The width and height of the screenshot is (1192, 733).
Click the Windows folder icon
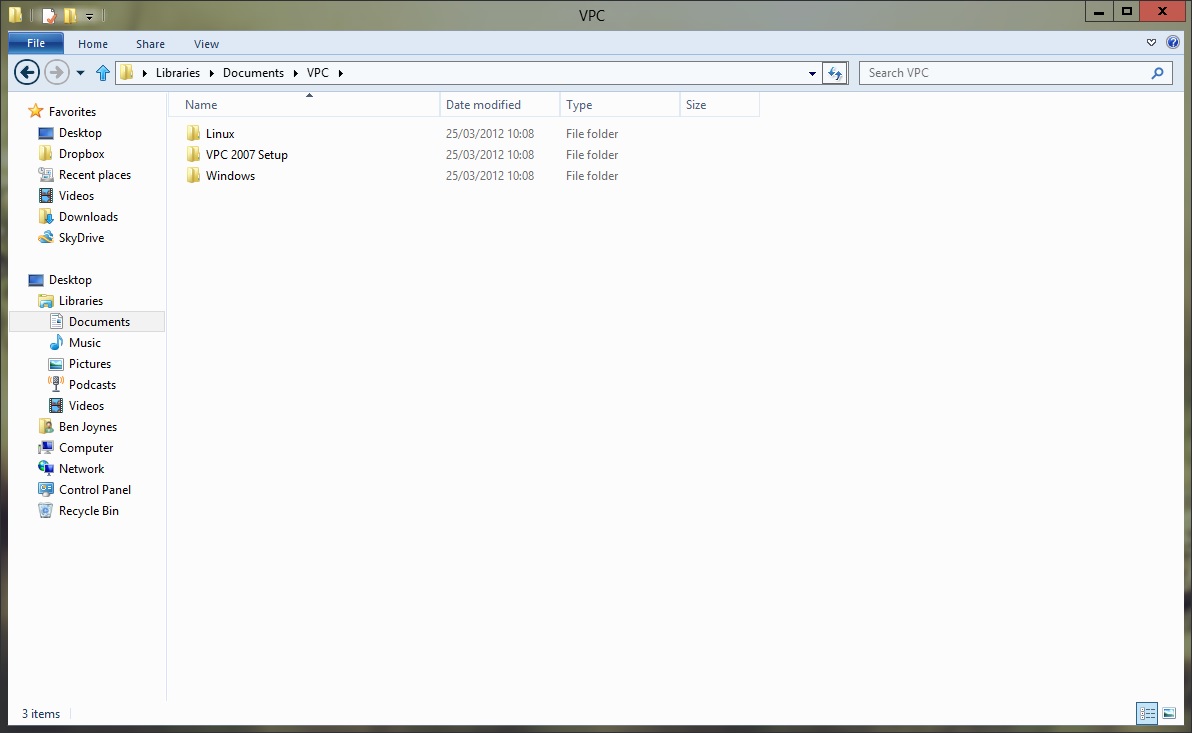[x=193, y=176]
